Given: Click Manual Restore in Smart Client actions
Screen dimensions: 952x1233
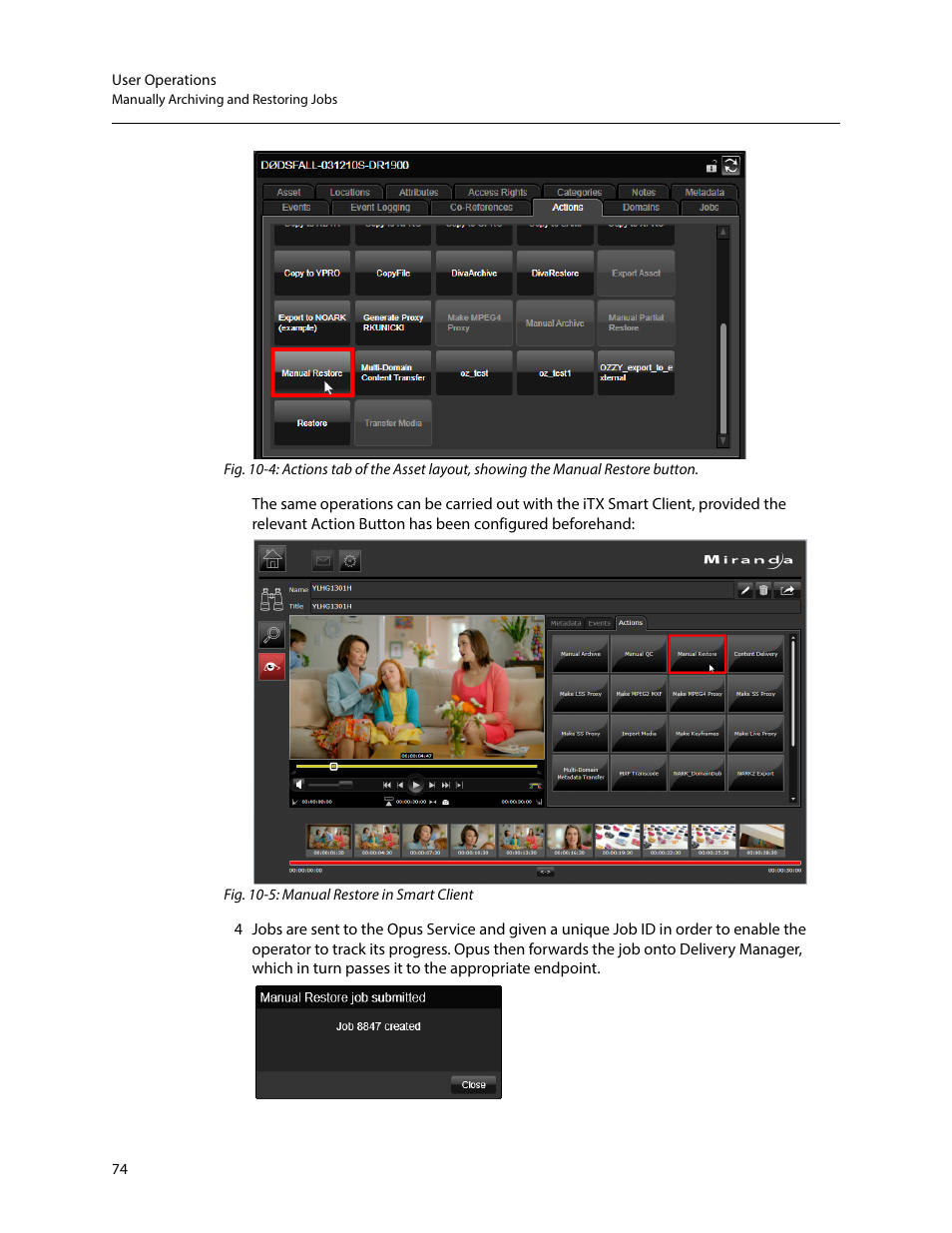Looking at the screenshot, I should click(698, 654).
